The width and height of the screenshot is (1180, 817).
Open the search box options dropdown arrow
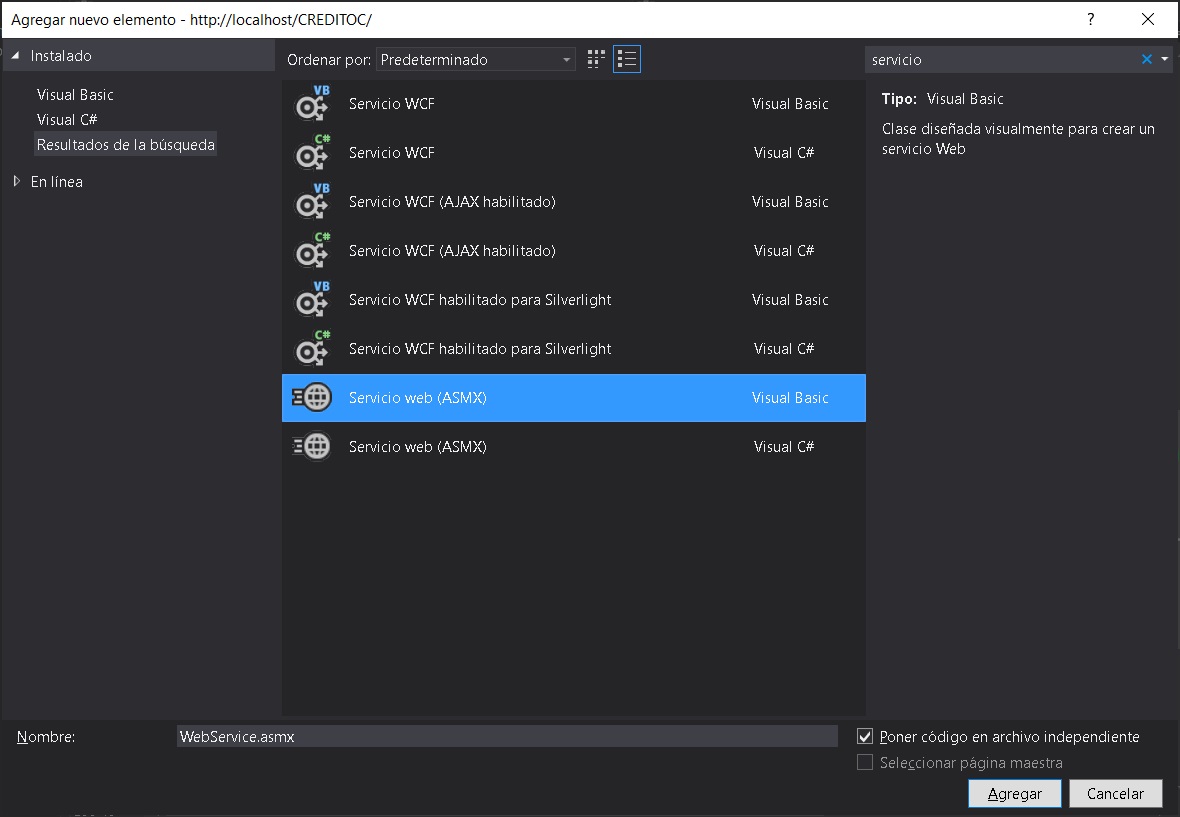[1165, 59]
